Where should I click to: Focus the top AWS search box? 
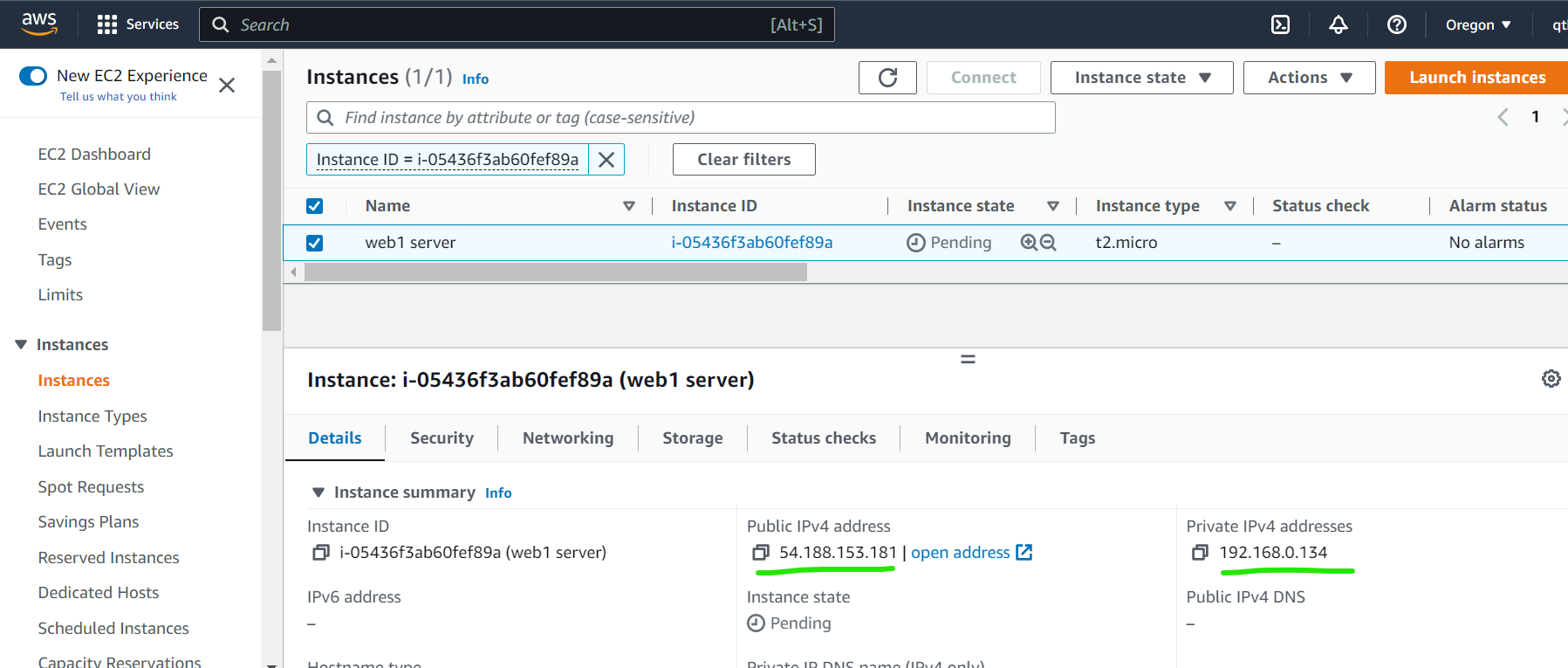click(x=517, y=24)
